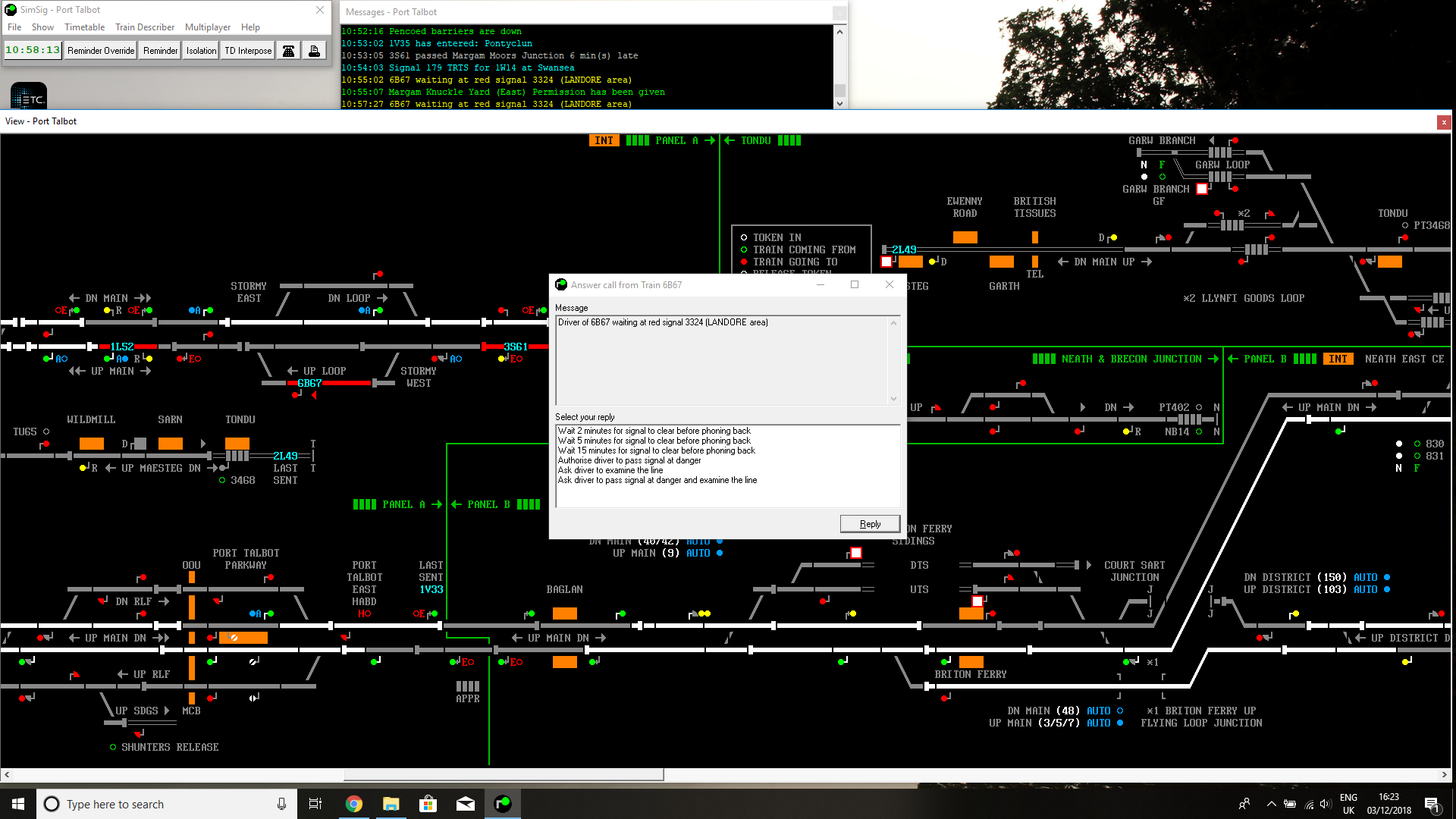Open the ETC desktop shortcut icon
The height and width of the screenshot is (819, 1456).
[29, 96]
